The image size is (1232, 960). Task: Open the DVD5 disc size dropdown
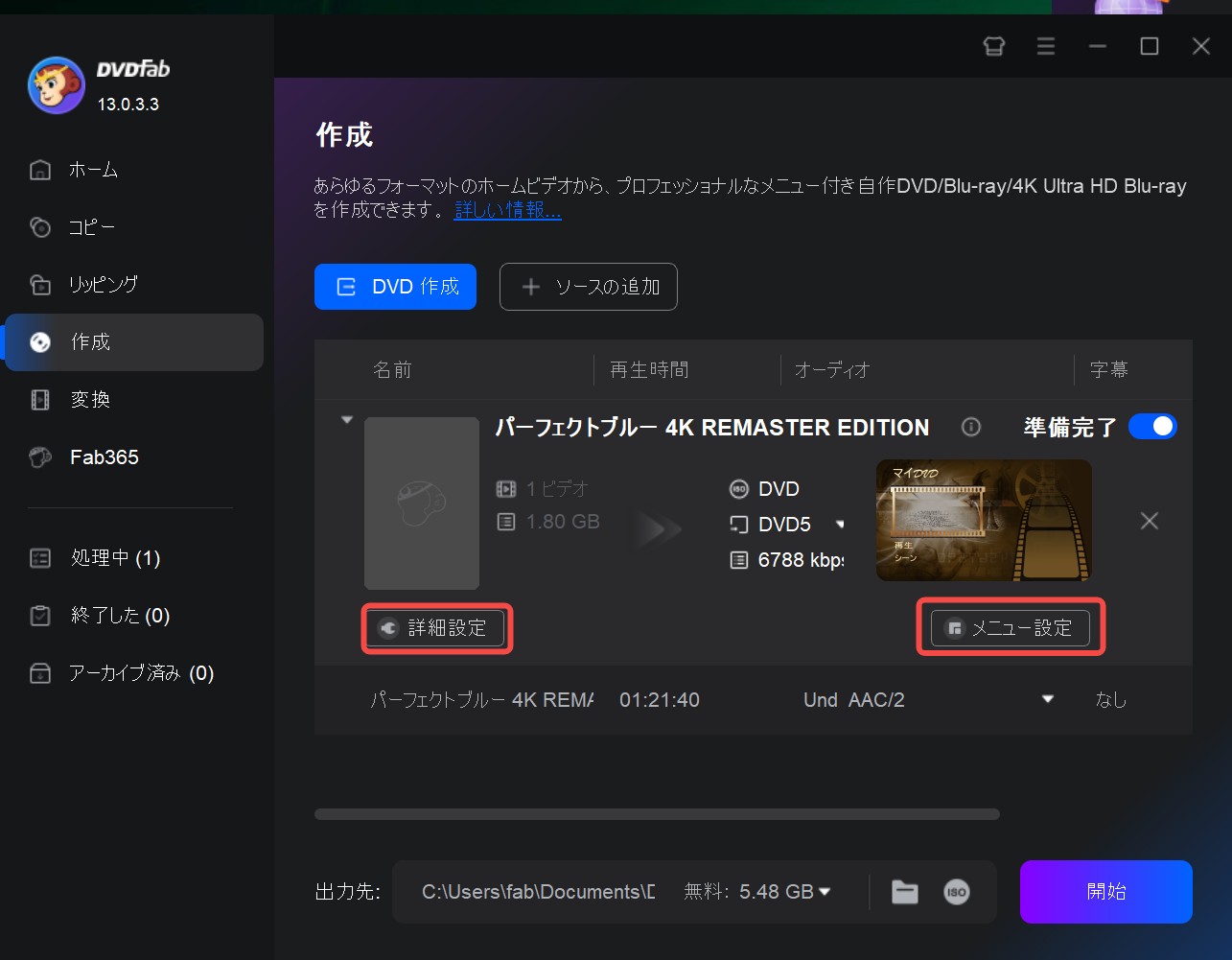(x=839, y=524)
